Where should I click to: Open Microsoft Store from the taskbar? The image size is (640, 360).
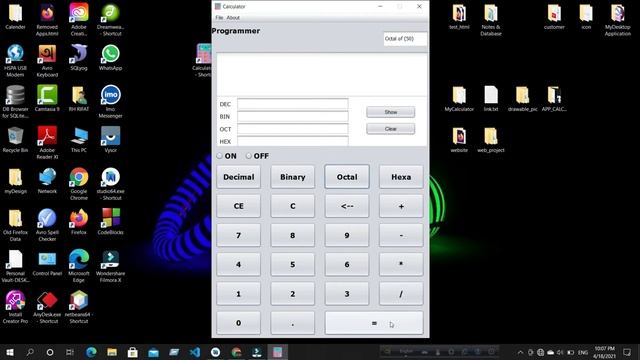pyautogui.click(x=132, y=352)
